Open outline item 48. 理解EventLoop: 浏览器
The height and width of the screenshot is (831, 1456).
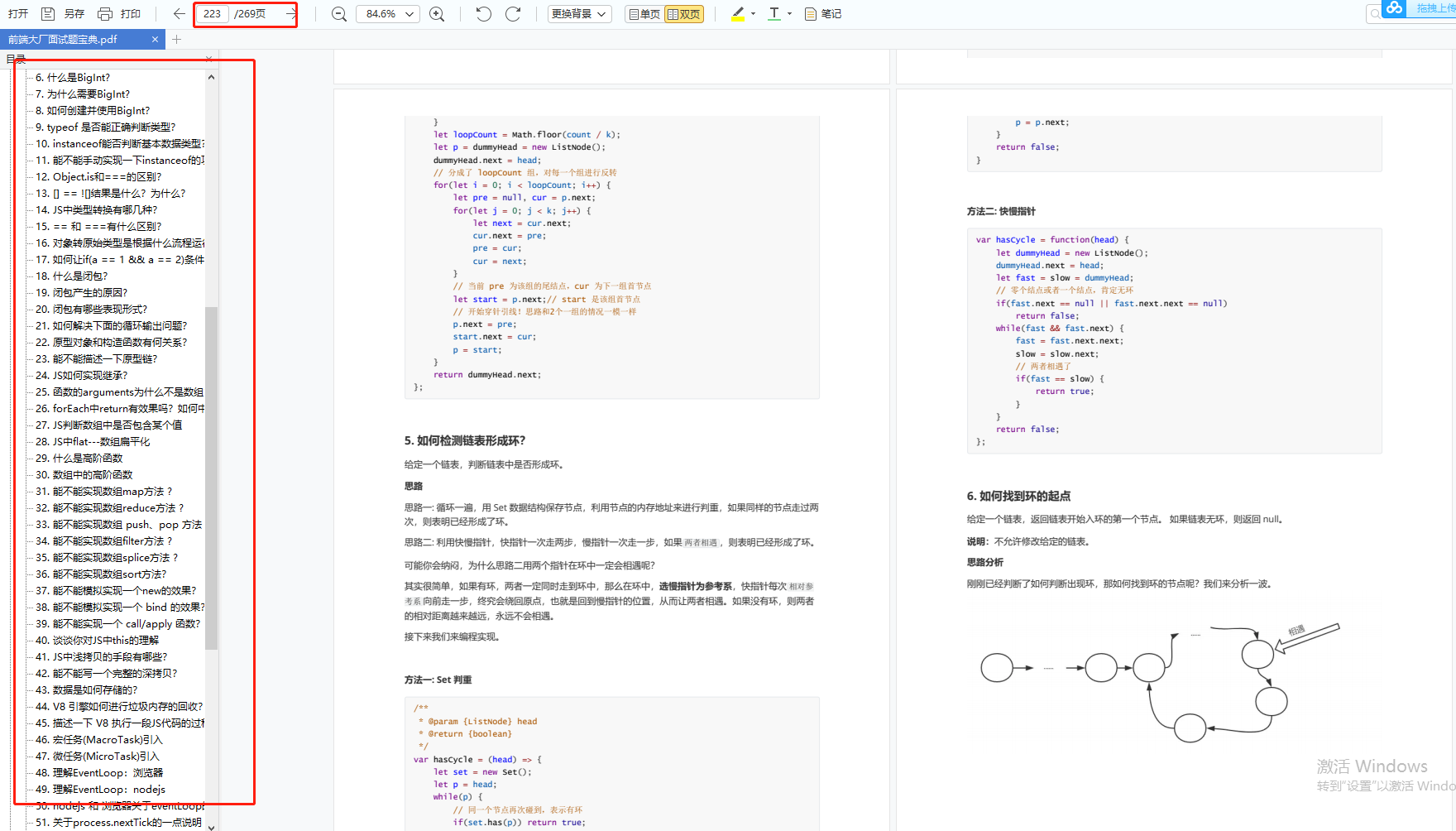(99, 772)
